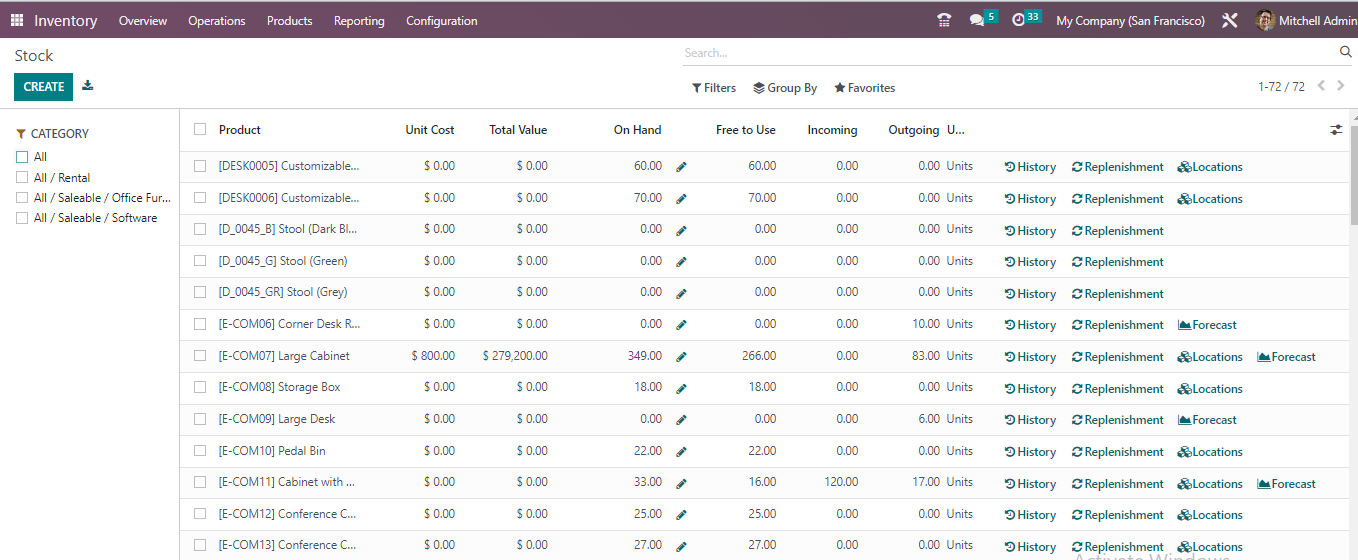Check 'All / Saleable / Office Fur...' checkbox
Screen dimensions: 1358x560
coord(22,197)
